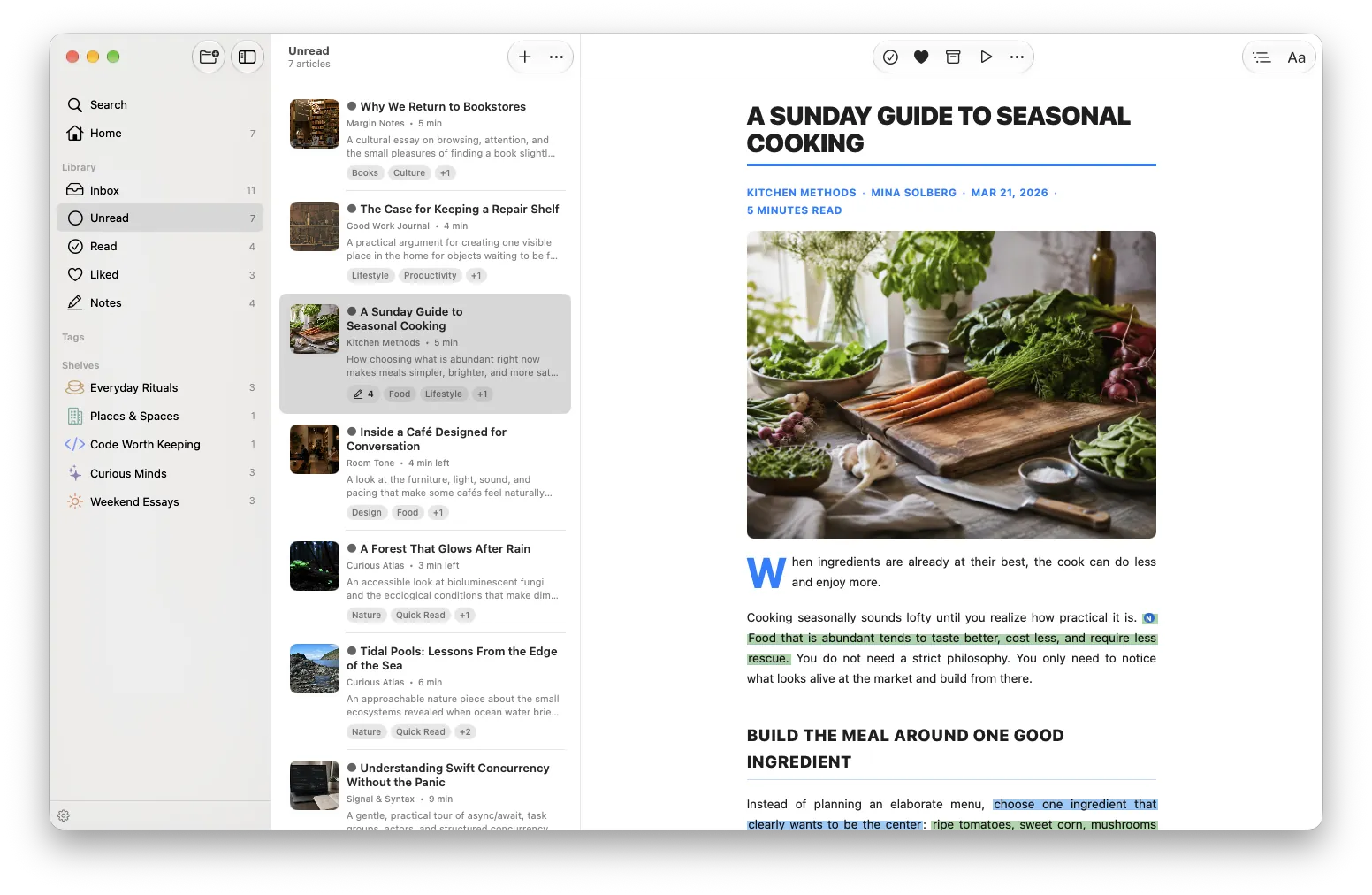This screenshot has width=1372, height=895.
Task: Click the glowing forest article thumbnail
Action: coord(315,566)
